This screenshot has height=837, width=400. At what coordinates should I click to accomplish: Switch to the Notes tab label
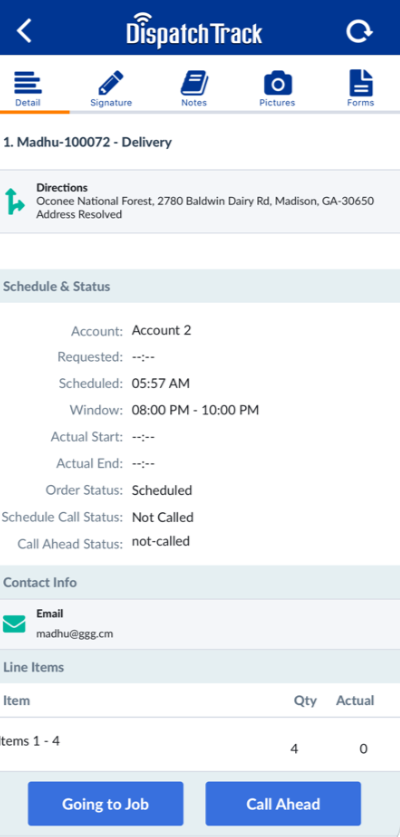coord(194,103)
